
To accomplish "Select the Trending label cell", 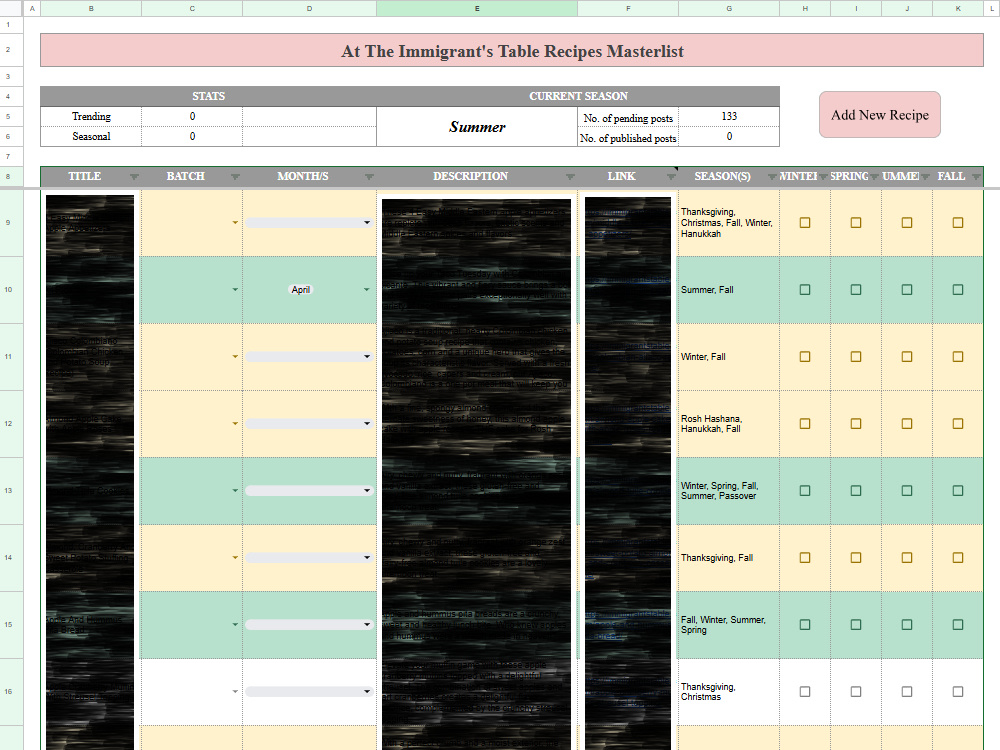I will pos(91,117).
